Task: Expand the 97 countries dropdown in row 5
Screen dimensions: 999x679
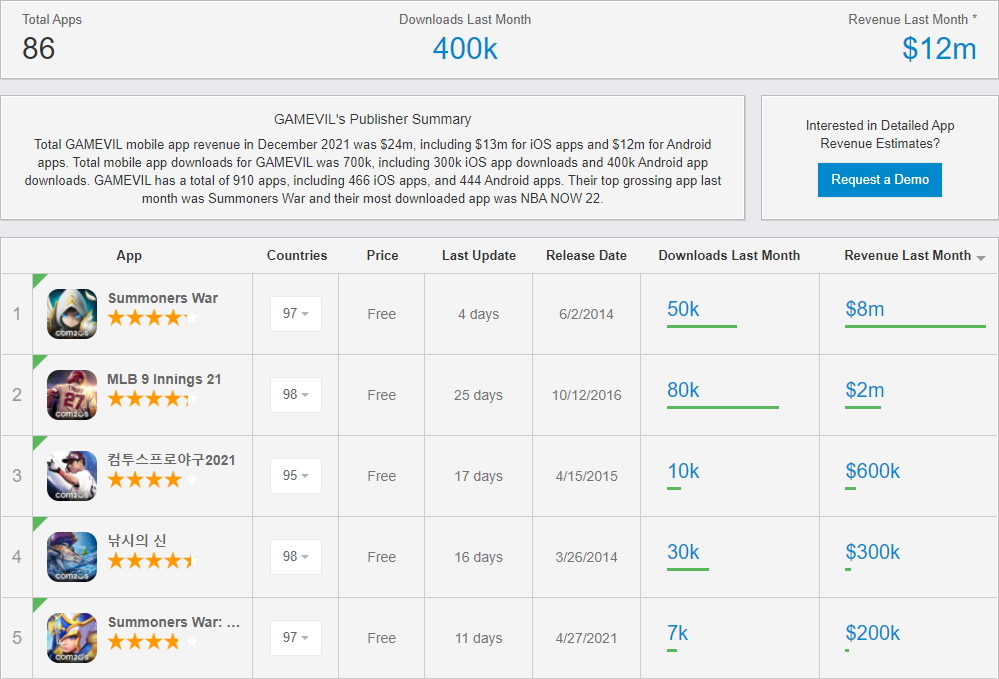Action: [296, 637]
